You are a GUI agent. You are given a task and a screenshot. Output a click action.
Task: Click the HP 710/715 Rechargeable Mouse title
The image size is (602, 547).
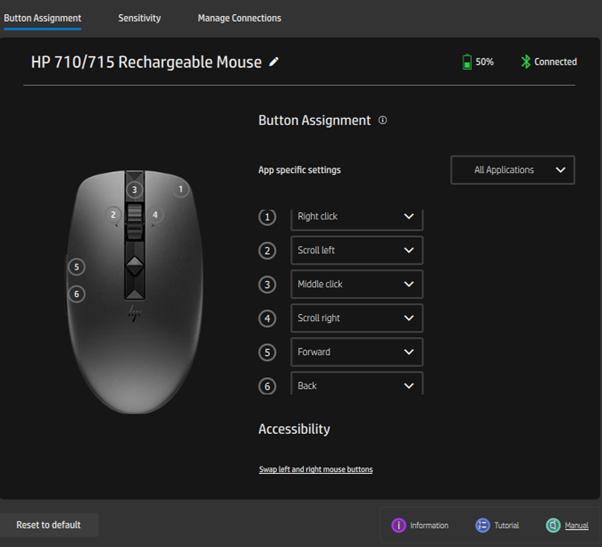click(x=146, y=62)
